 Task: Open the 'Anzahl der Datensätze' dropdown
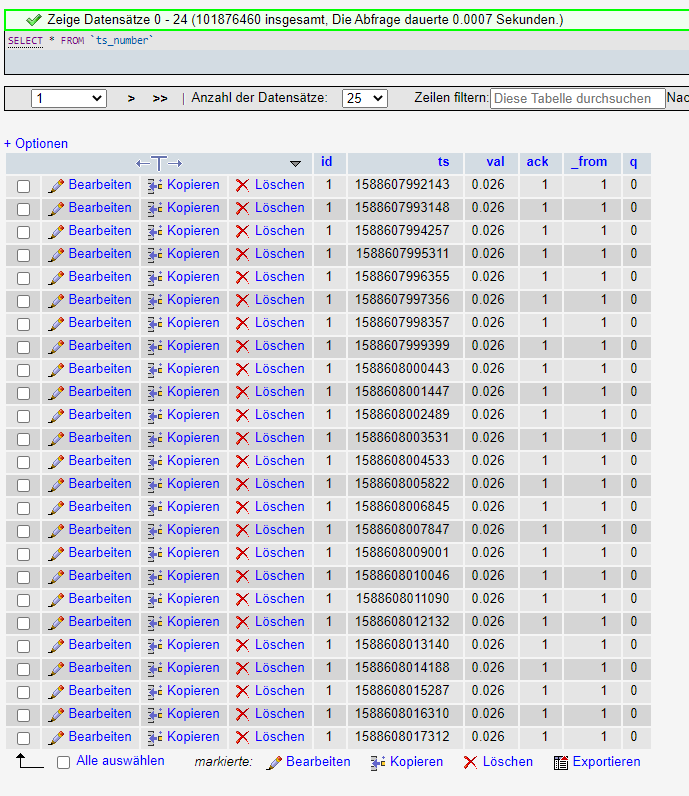point(365,98)
